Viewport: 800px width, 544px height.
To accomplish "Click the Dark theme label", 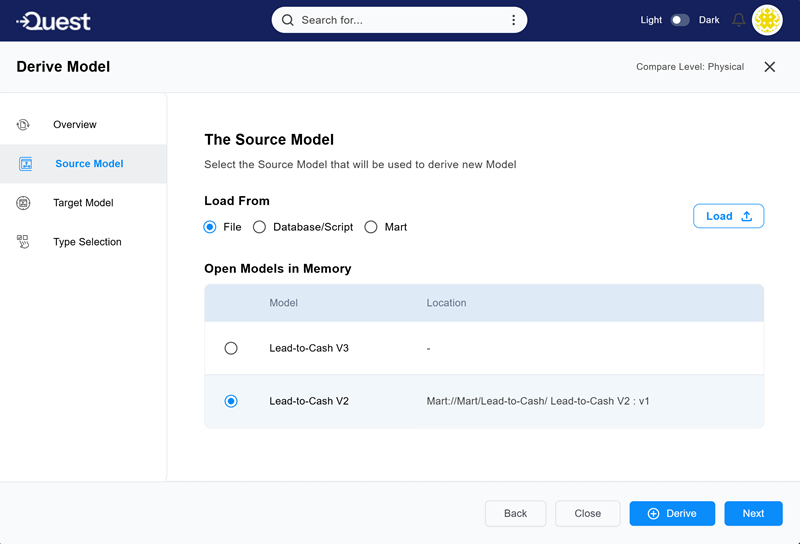I will click(x=709, y=20).
